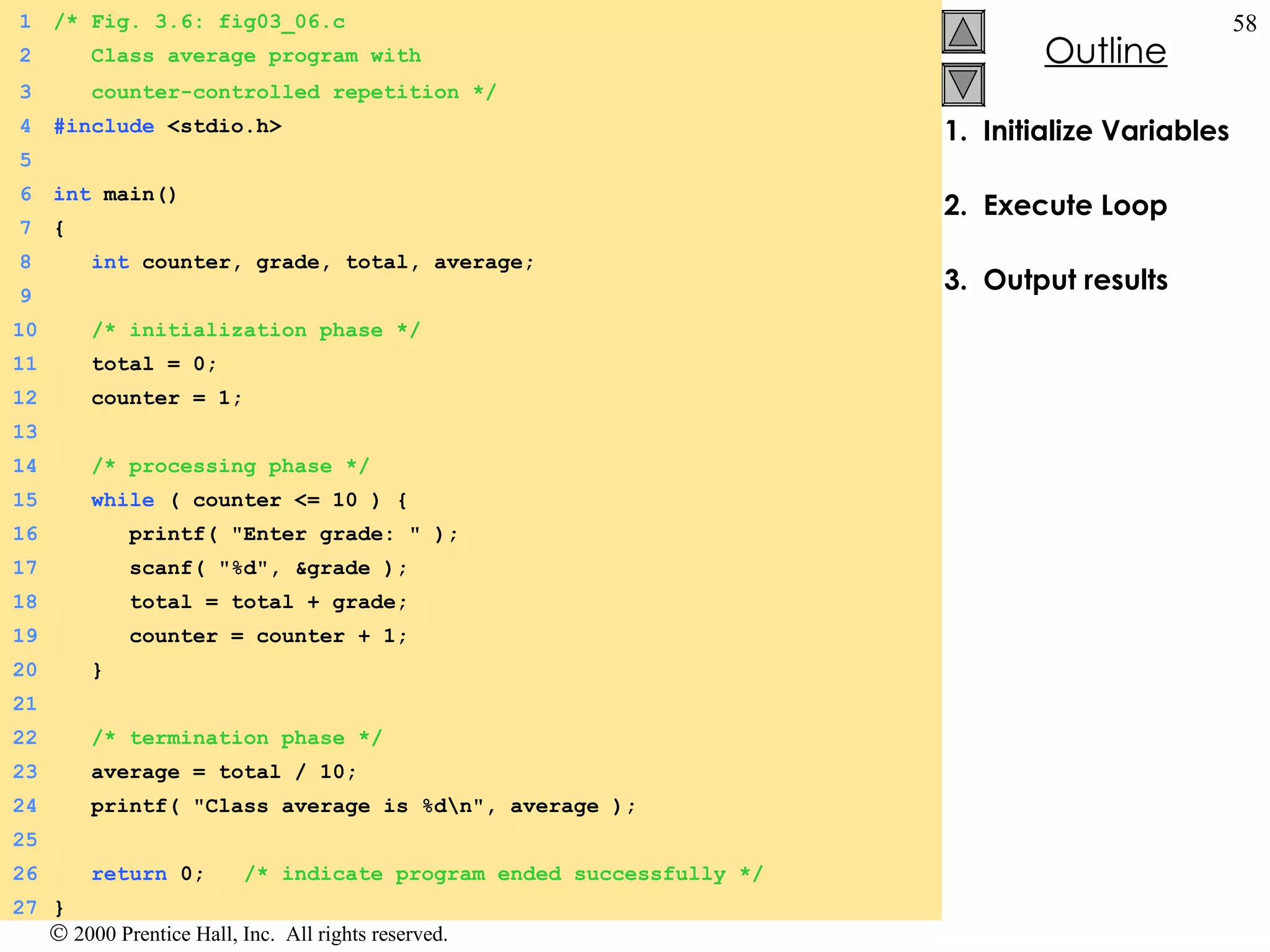The width and height of the screenshot is (1270, 952).
Task: Click 'counter-controlled repetition' comment line
Action: [294, 92]
